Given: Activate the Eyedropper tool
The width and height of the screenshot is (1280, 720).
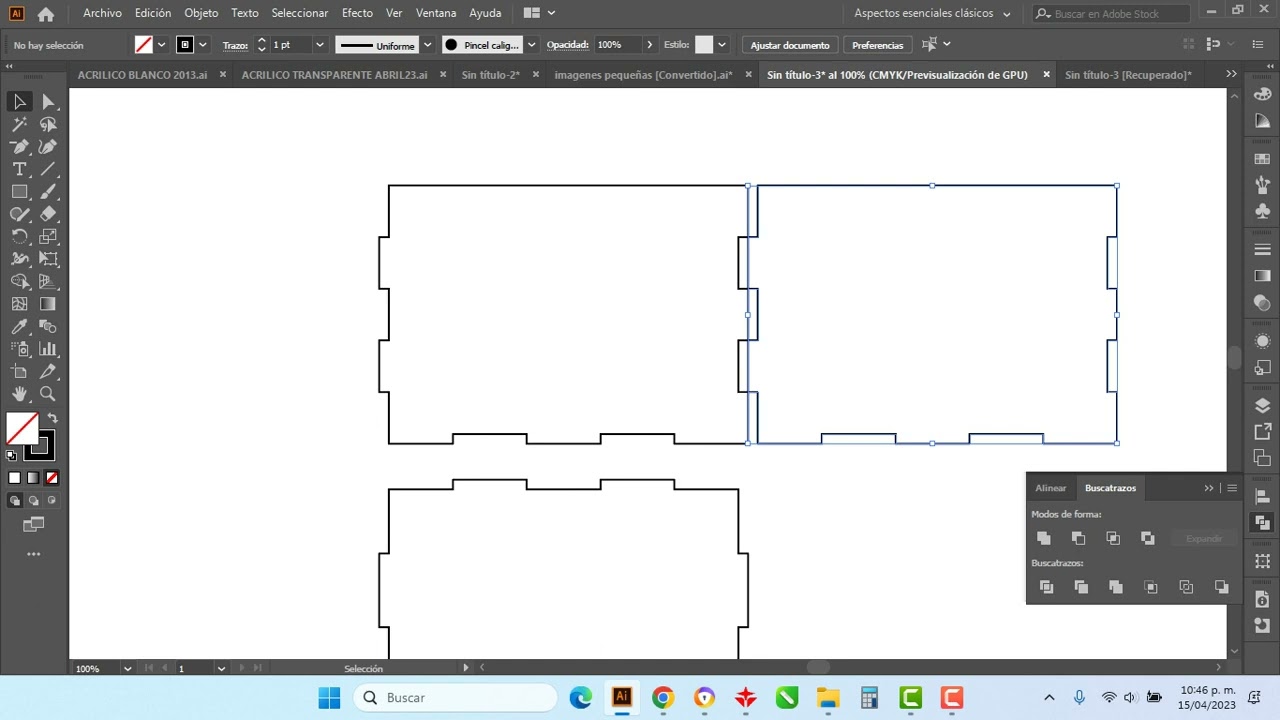Looking at the screenshot, I should pos(19,327).
